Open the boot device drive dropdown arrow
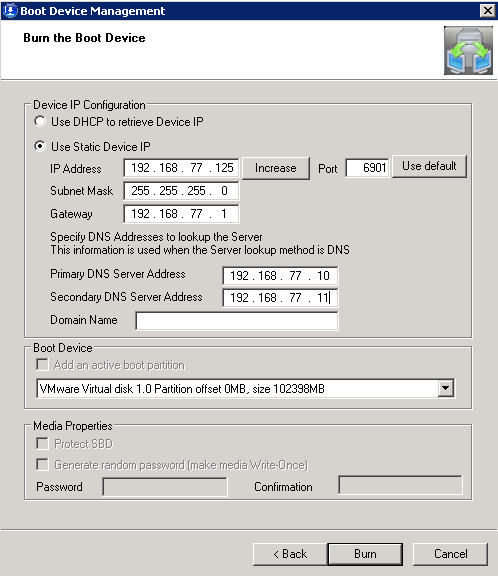The image size is (498, 576). click(445, 388)
